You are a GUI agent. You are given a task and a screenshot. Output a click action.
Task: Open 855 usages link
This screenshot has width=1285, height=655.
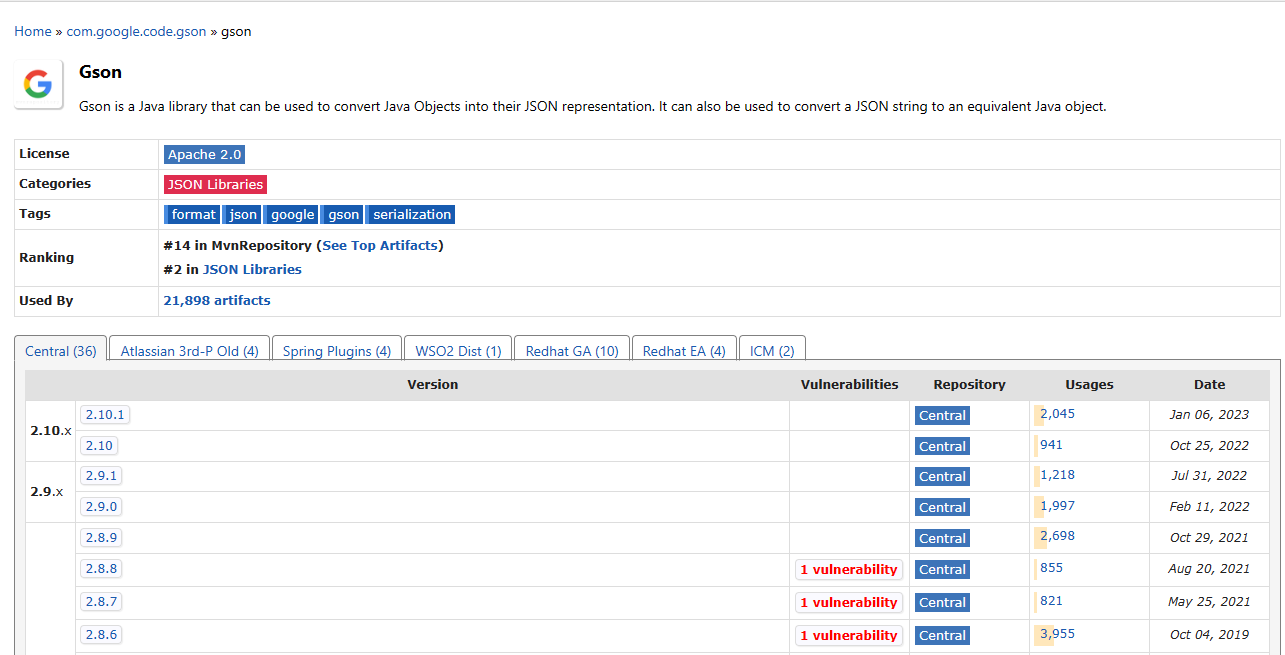click(1051, 567)
